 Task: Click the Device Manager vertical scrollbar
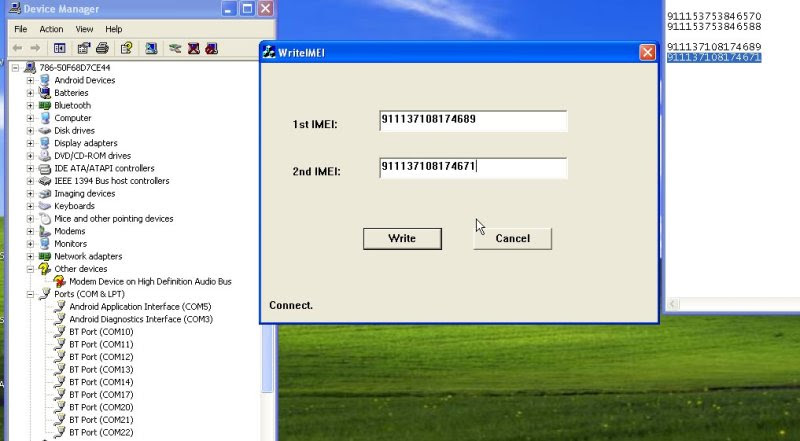point(267,360)
